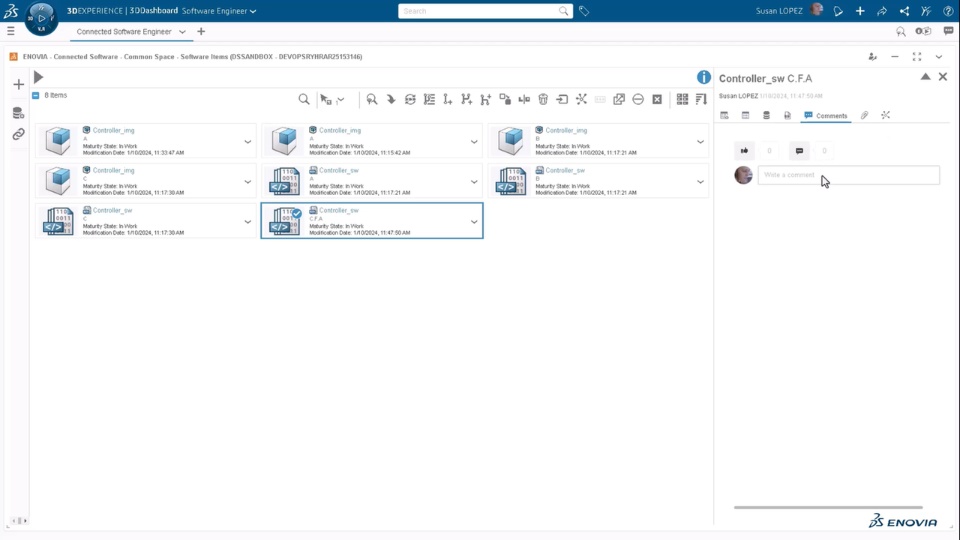The height and width of the screenshot is (540, 960).
Task: Click the Controller_sw C.F.A title link
Action: [x=339, y=211]
